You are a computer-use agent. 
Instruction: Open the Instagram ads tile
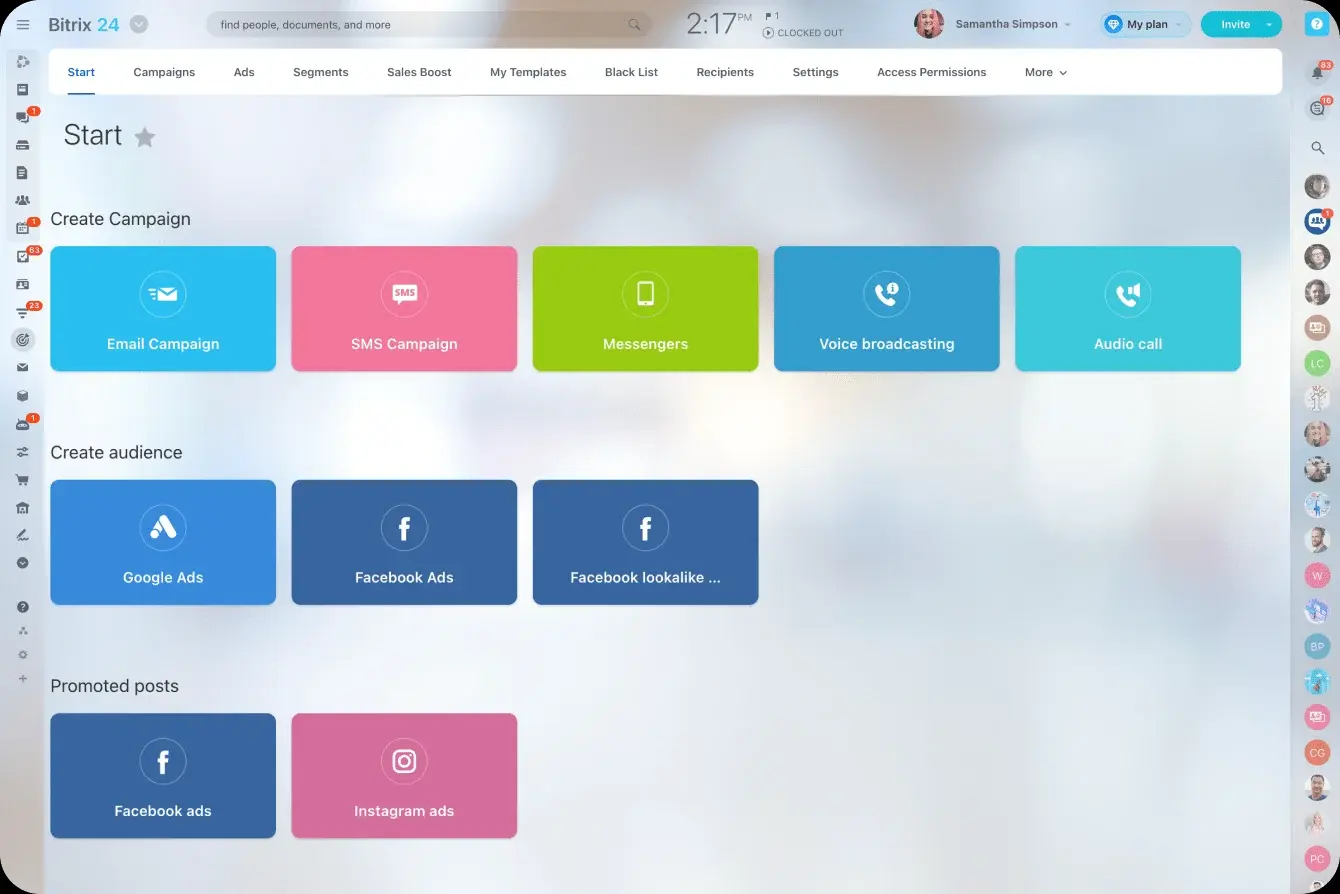click(x=404, y=775)
